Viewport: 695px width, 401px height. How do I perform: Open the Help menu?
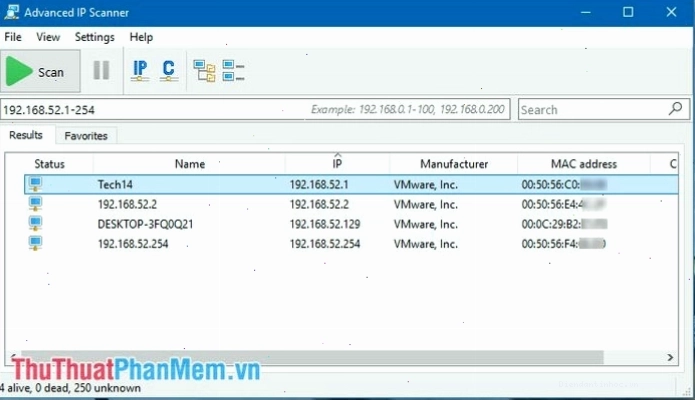[141, 37]
